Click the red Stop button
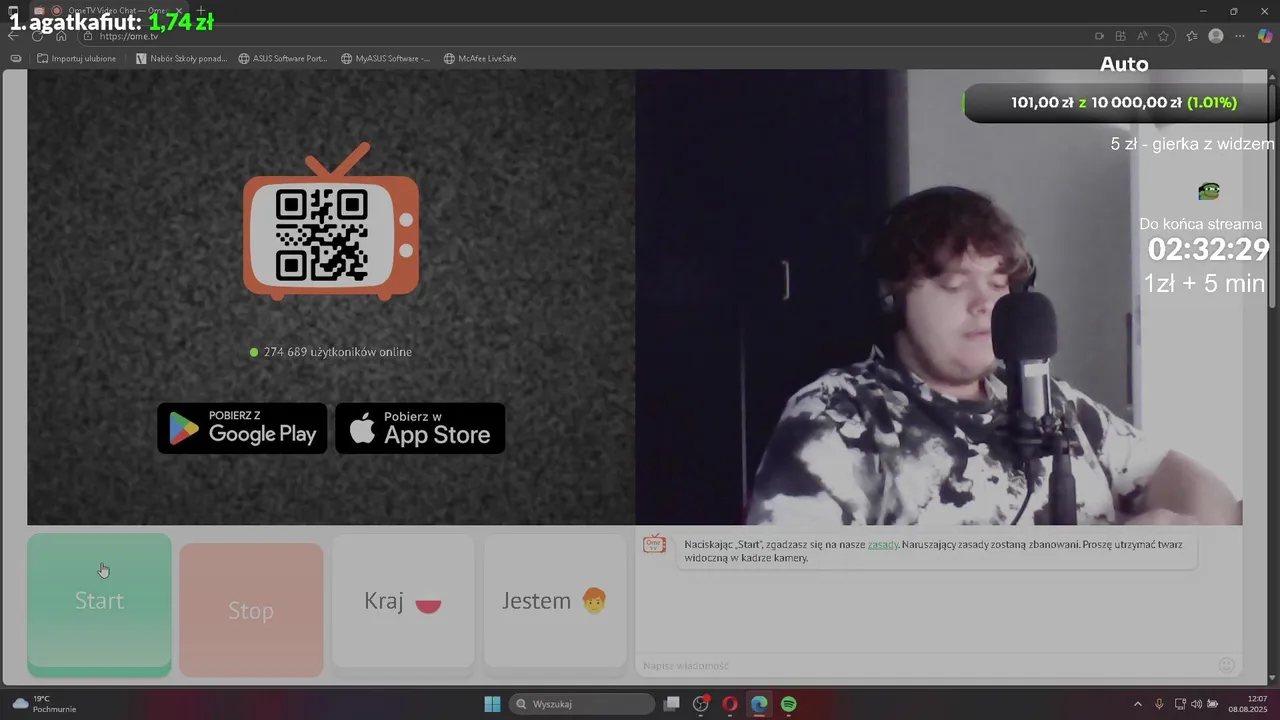This screenshot has width=1280, height=720. pyautogui.click(x=251, y=610)
